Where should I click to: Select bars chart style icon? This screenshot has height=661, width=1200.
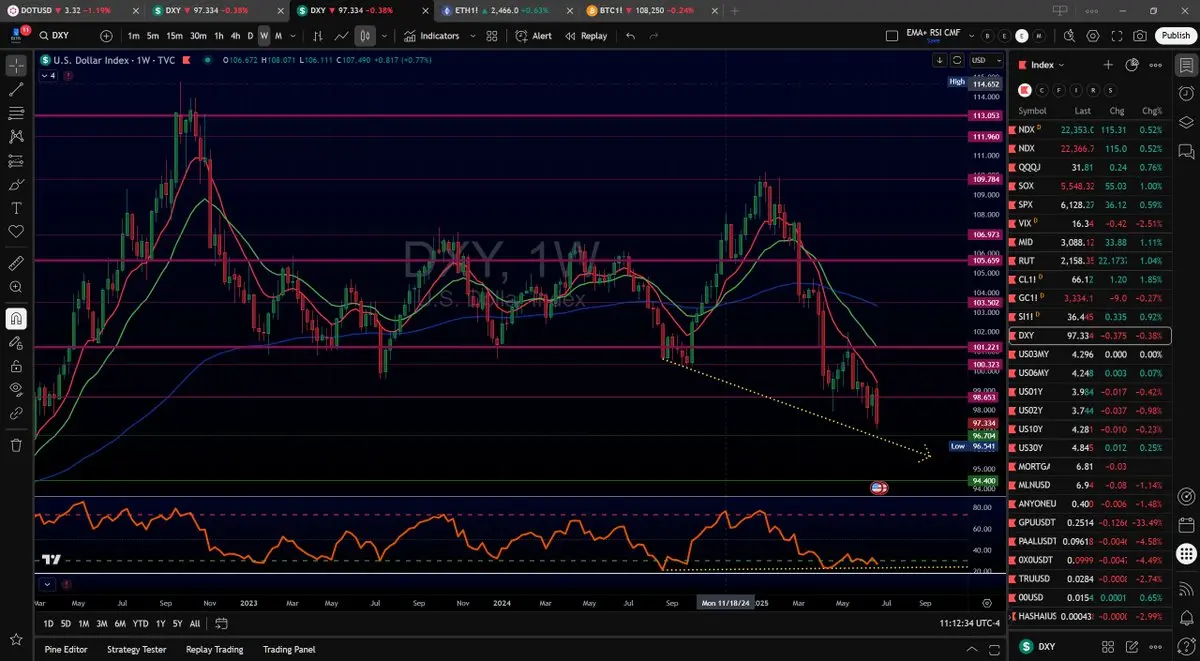pos(318,36)
